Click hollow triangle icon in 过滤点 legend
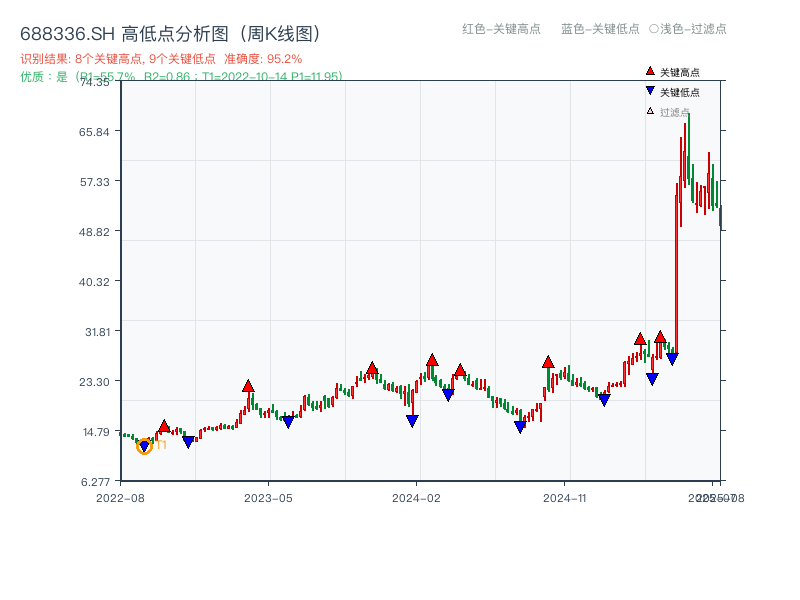 [650, 111]
